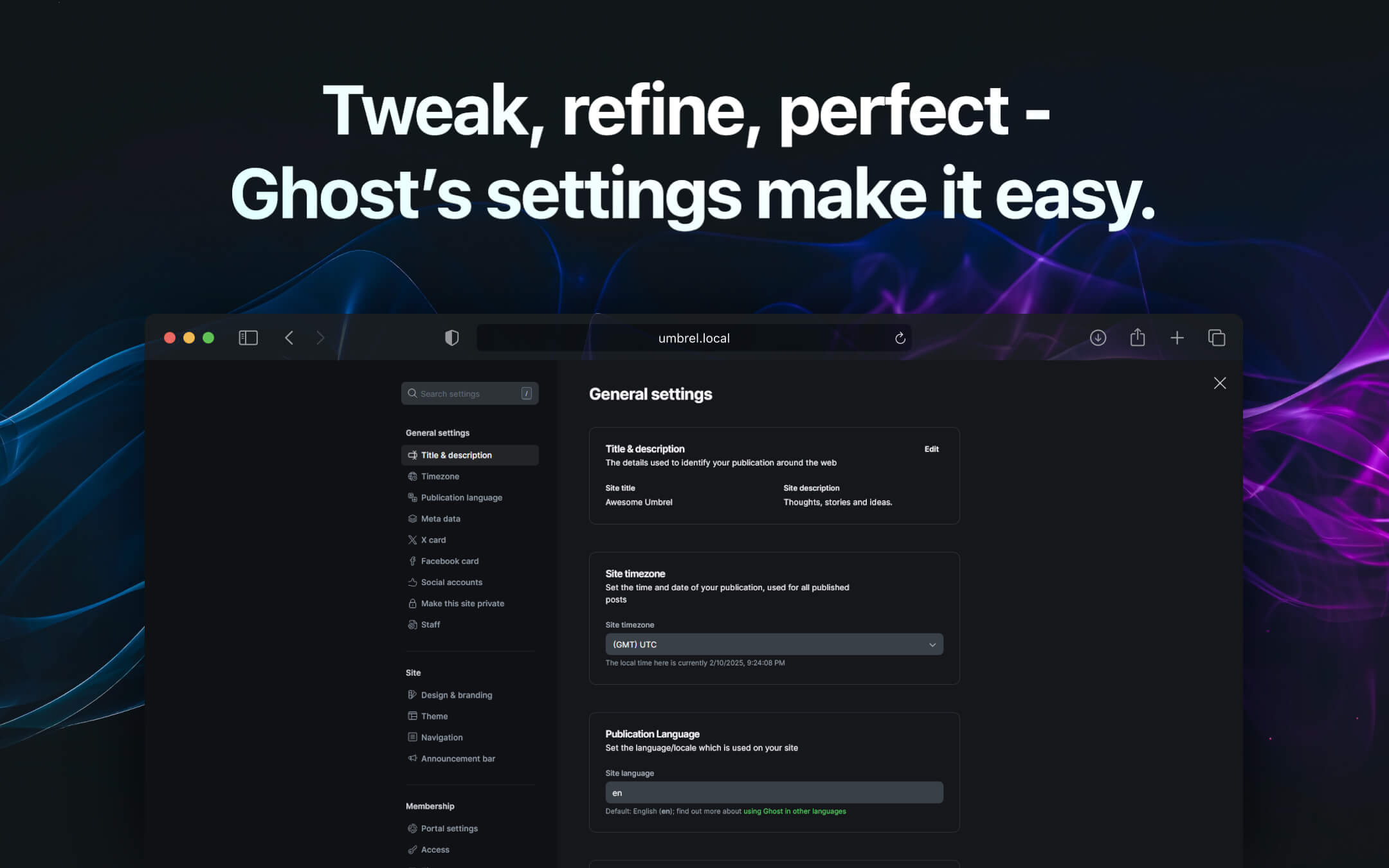
Task: Open Facebook card settings
Action: click(449, 561)
